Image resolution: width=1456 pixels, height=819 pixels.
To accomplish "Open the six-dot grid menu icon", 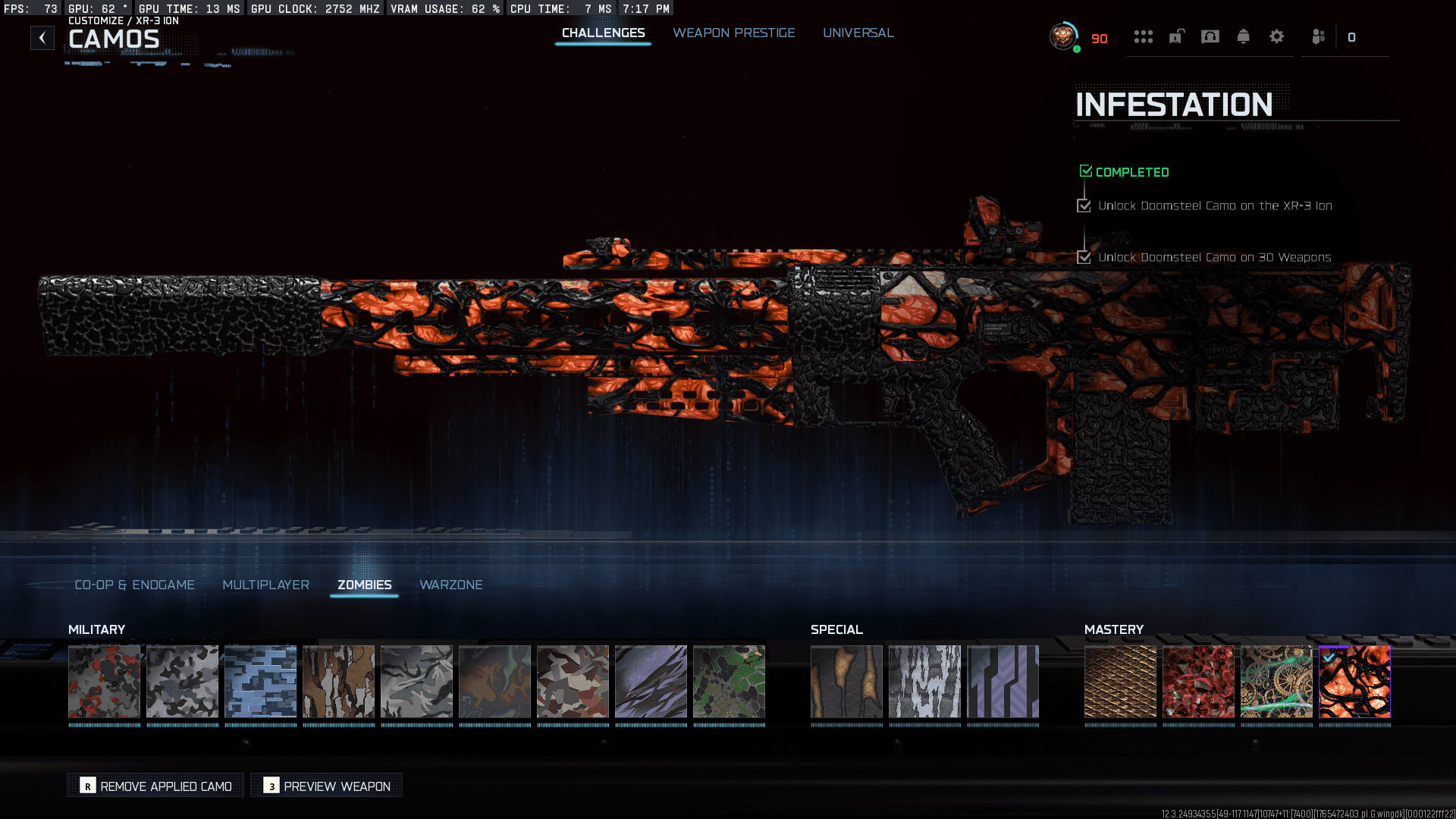I will 1143,36.
